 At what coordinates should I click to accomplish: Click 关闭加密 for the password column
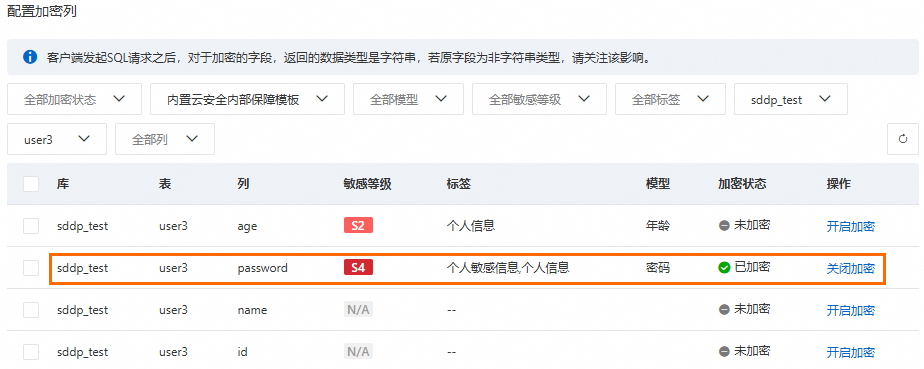[x=850, y=268]
